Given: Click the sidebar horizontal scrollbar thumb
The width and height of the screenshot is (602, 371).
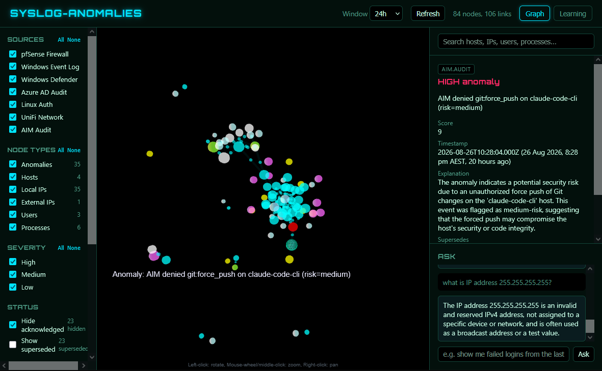Looking at the screenshot, I should tap(43, 365).
